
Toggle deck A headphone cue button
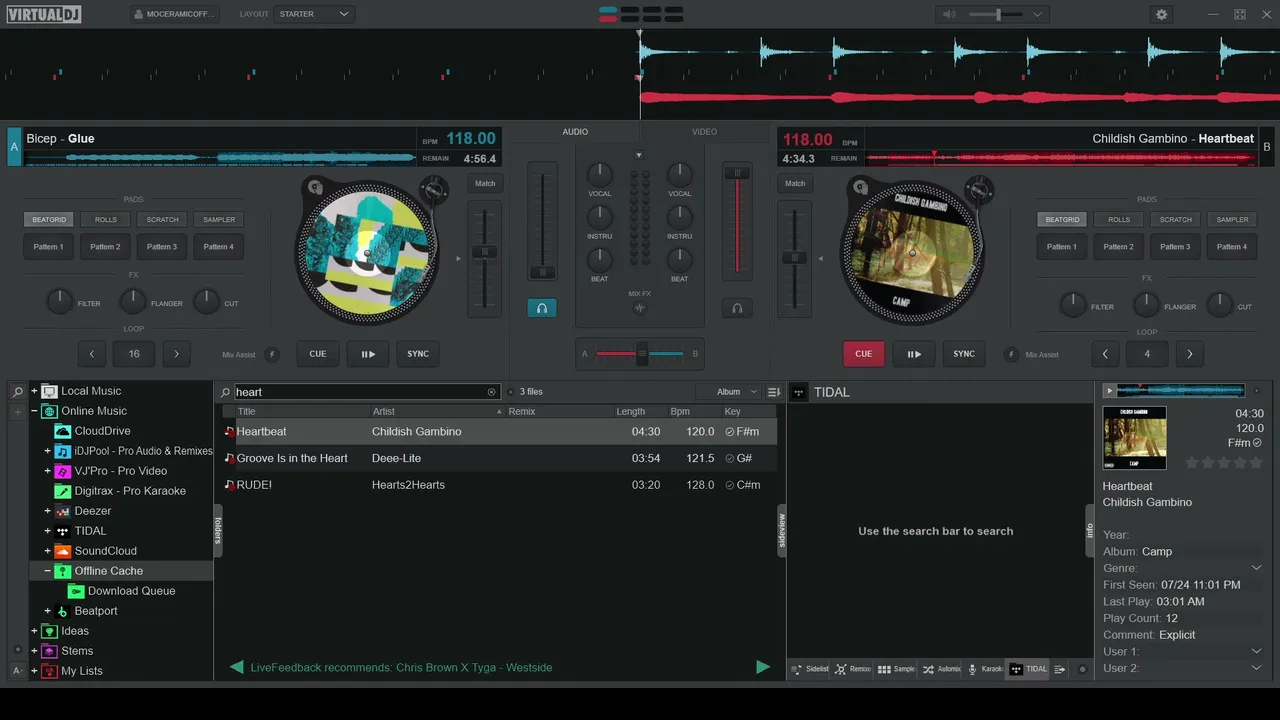coord(542,308)
